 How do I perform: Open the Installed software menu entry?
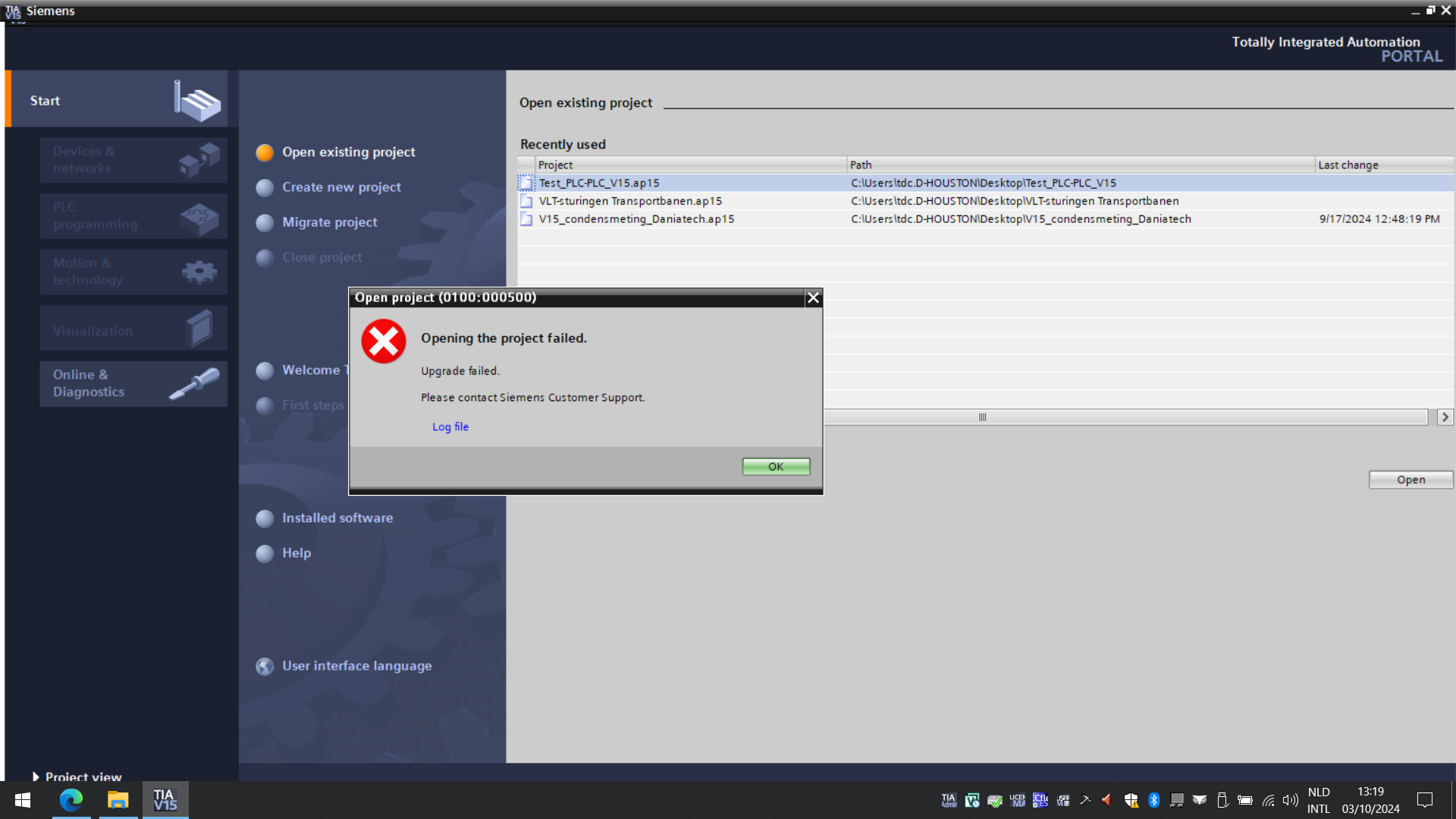(337, 518)
